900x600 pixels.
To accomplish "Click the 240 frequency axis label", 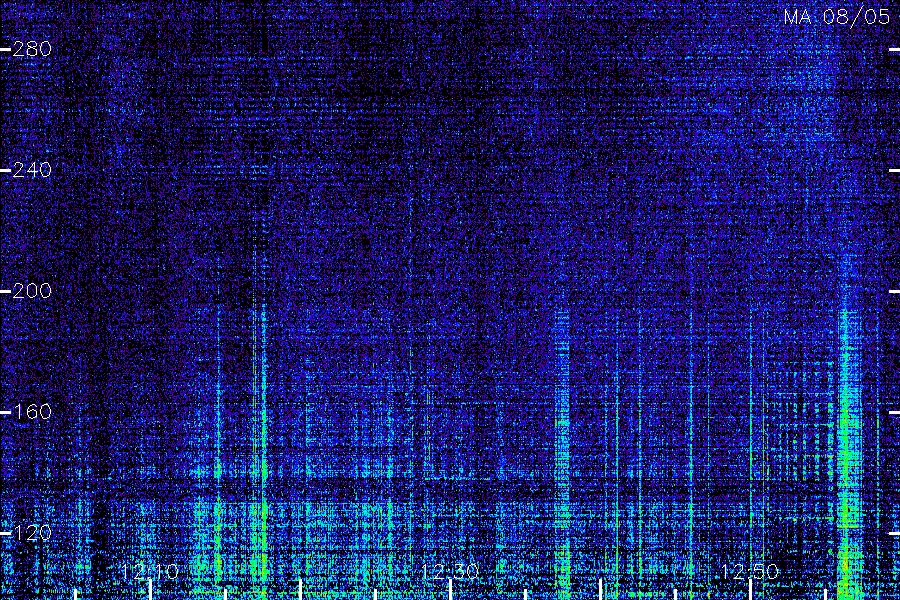I will (x=32, y=170).
